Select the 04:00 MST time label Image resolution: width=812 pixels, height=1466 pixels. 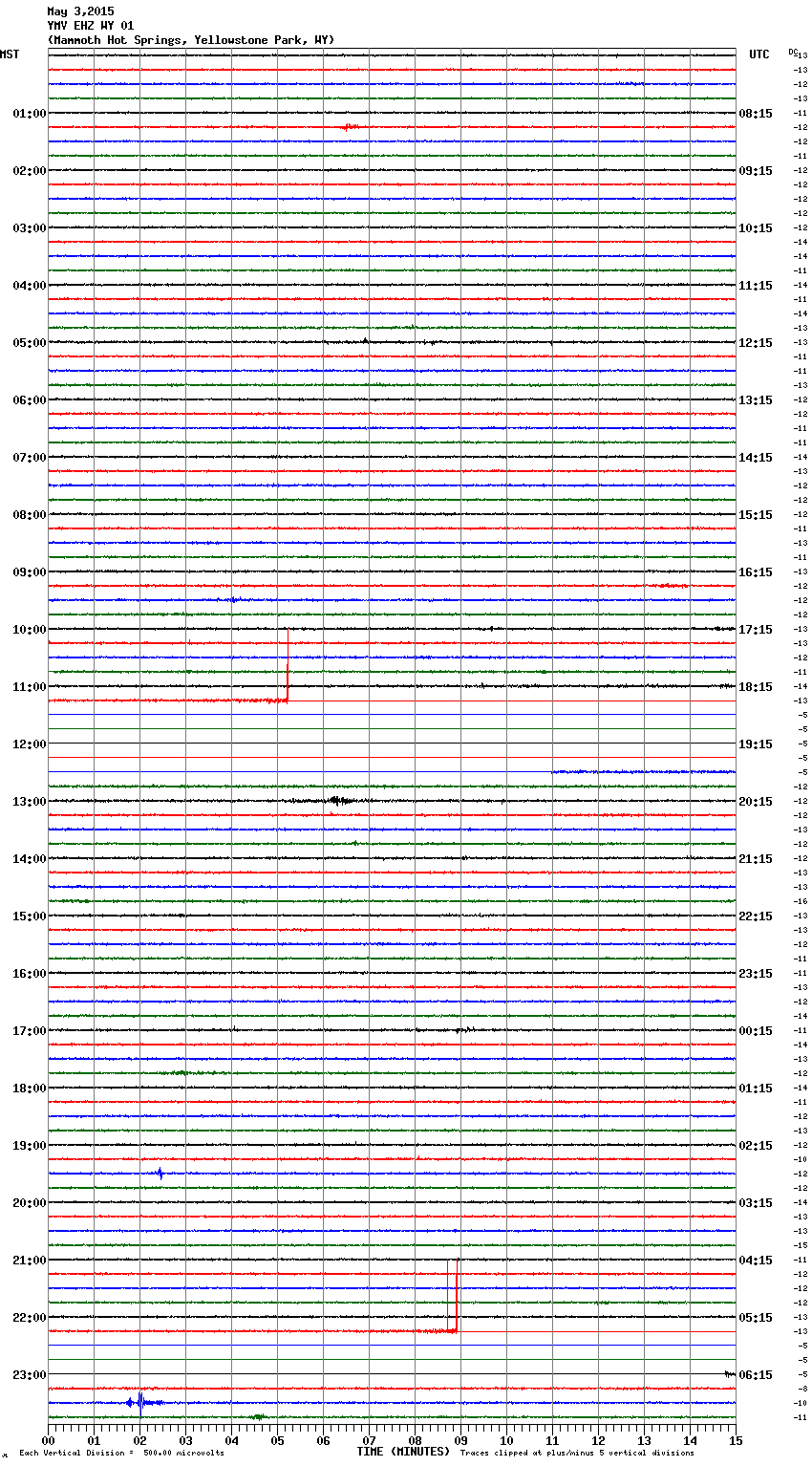(30, 286)
